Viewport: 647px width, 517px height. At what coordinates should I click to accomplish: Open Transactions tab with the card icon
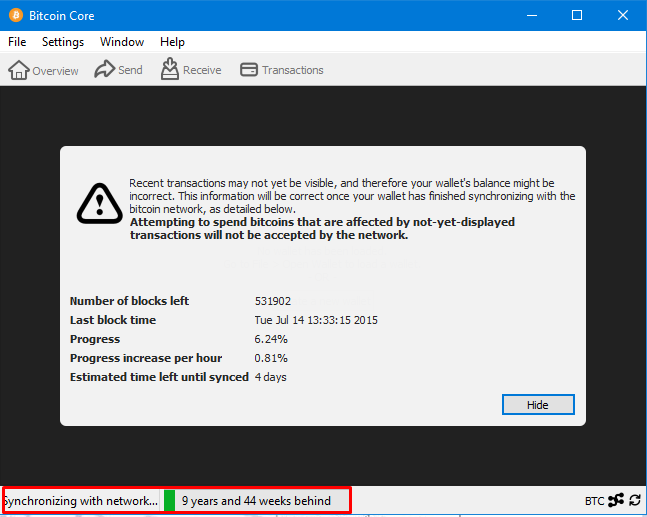coord(282,70)
